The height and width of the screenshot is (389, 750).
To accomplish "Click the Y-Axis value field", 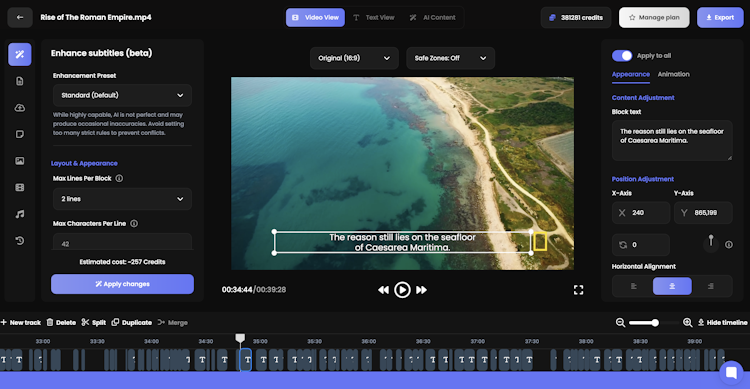I will 703,213.
